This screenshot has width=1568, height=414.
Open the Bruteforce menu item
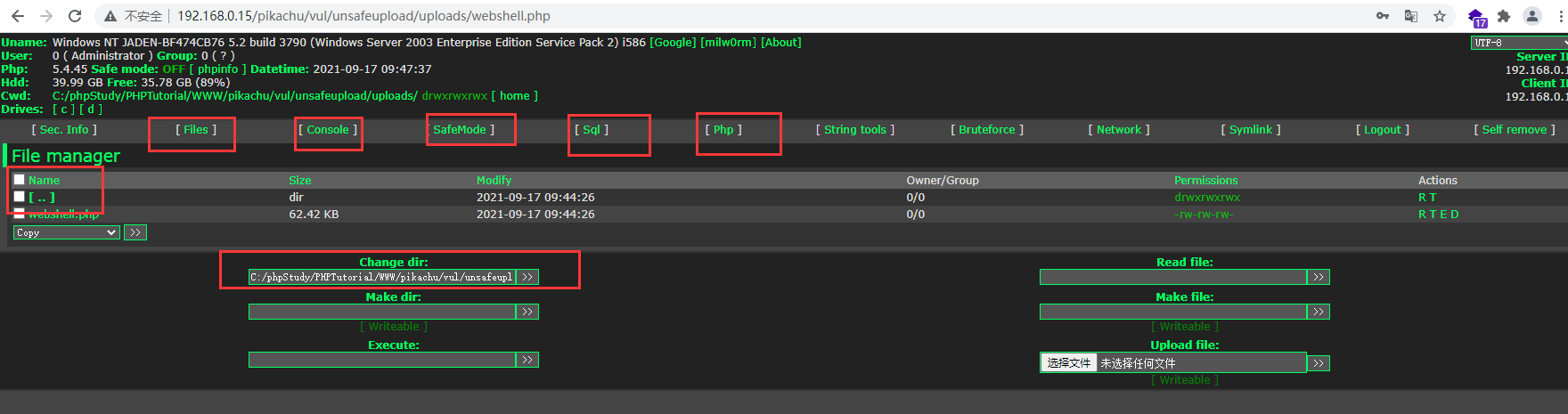986,130
